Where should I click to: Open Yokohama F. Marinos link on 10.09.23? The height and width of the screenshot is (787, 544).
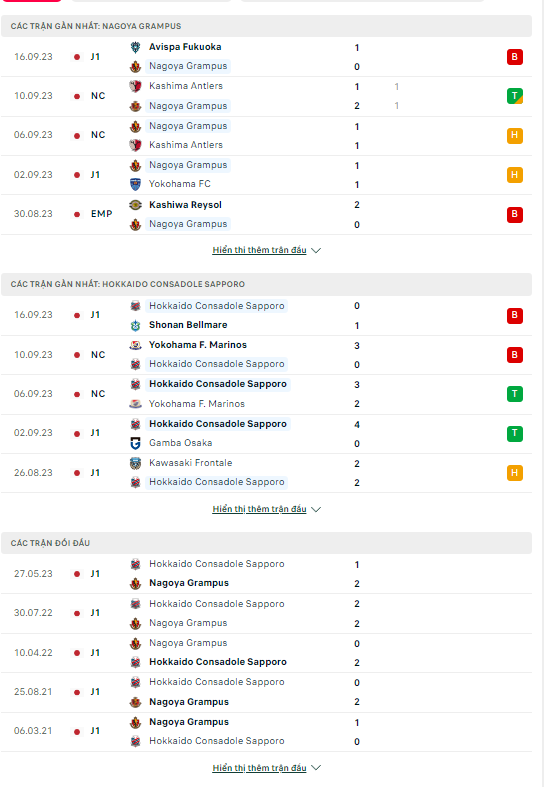tap(198, 345)
